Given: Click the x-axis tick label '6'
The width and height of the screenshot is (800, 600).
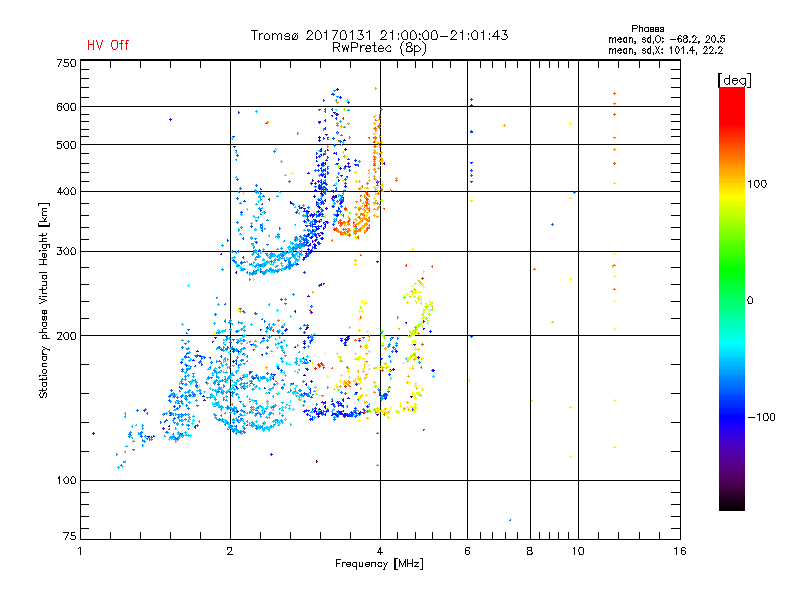Looking at the screenshot, I should point(467,551).
